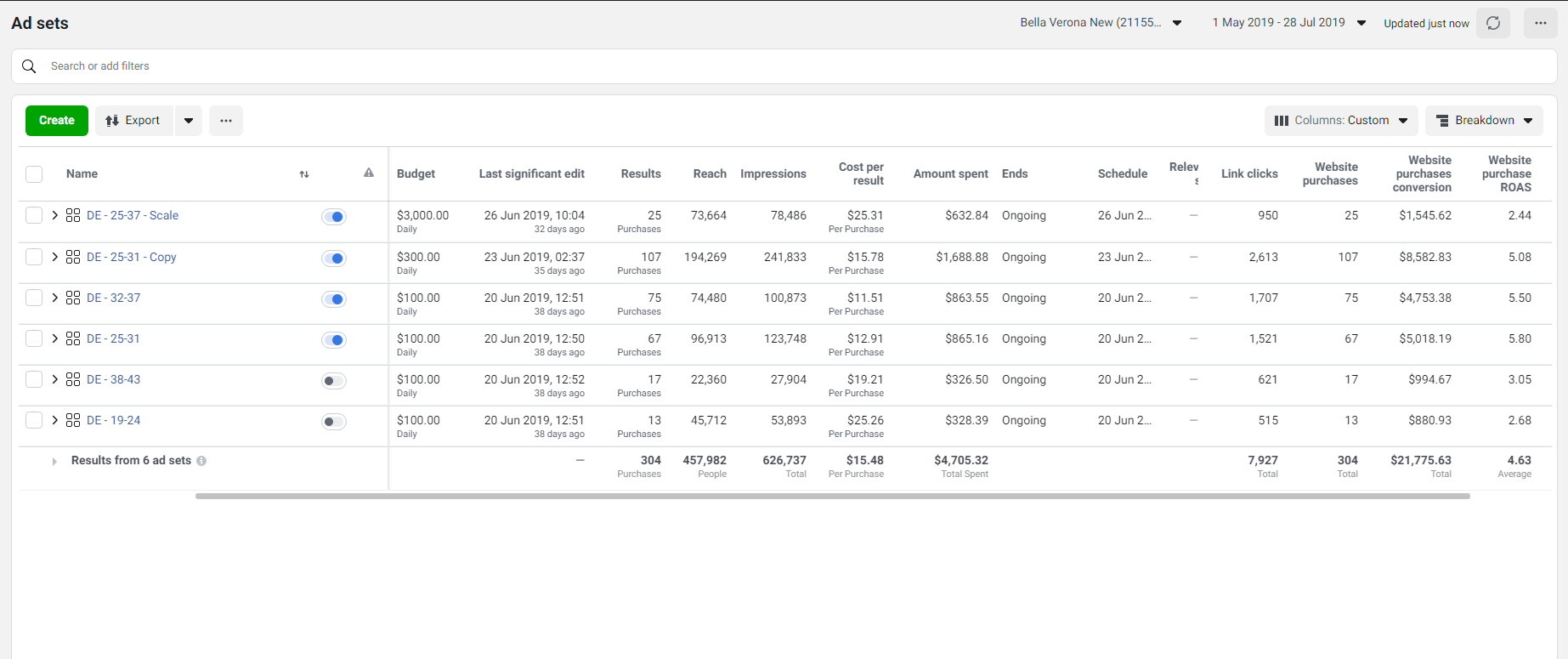Open the Breakdown dropdown

coord(1484,121)
